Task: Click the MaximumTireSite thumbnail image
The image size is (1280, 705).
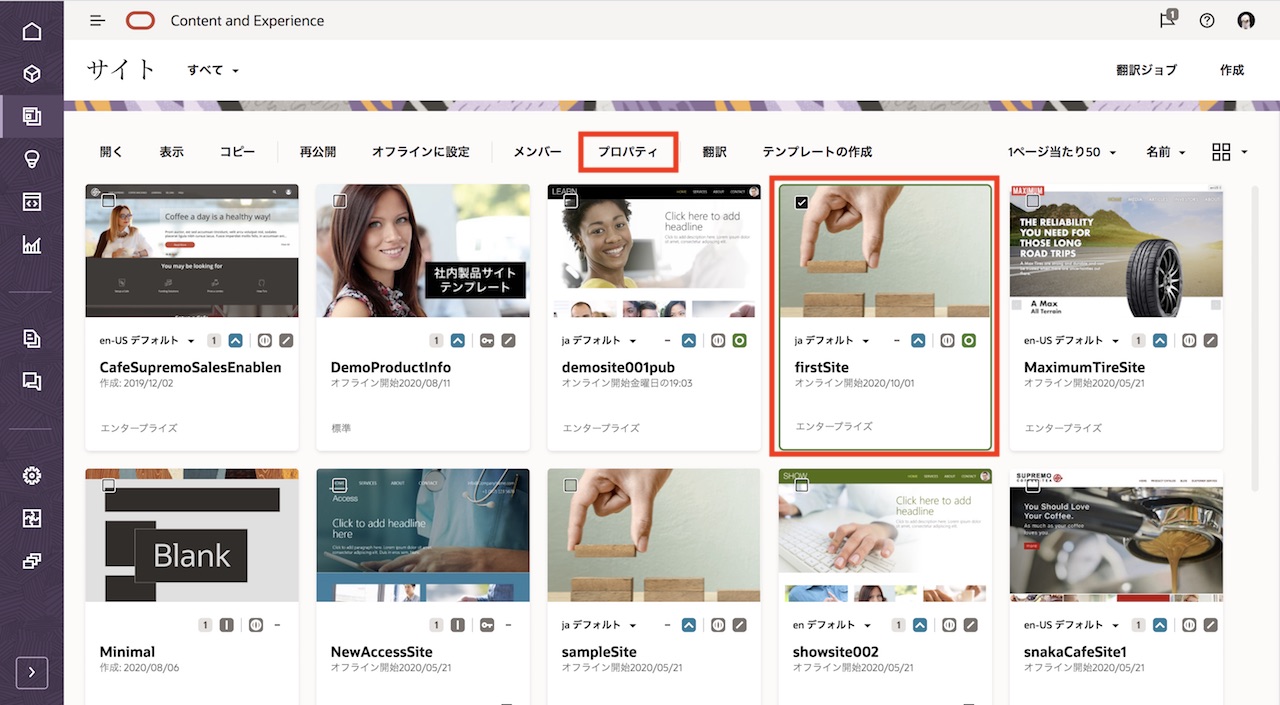Action: (1116, 250)
